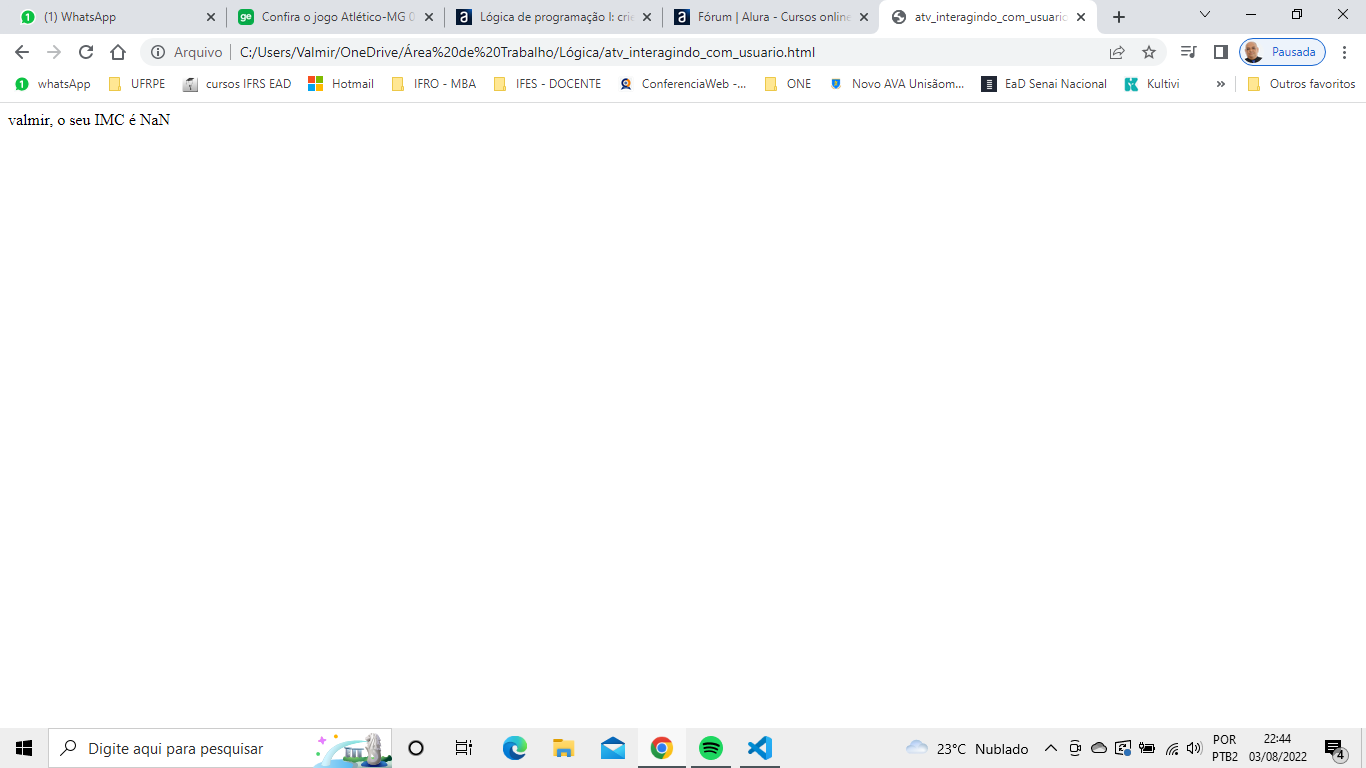Open whatsApp bookmark

coord(53,84)
